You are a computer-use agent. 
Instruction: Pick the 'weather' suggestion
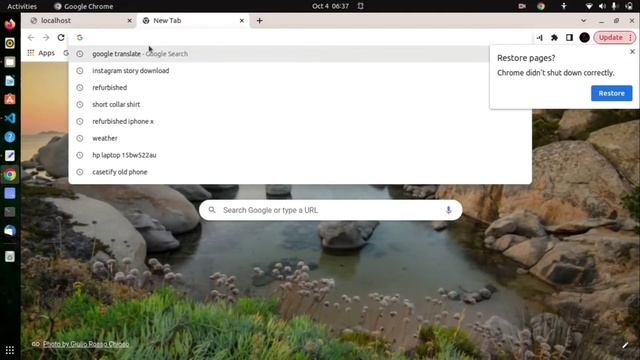(300, 138)
